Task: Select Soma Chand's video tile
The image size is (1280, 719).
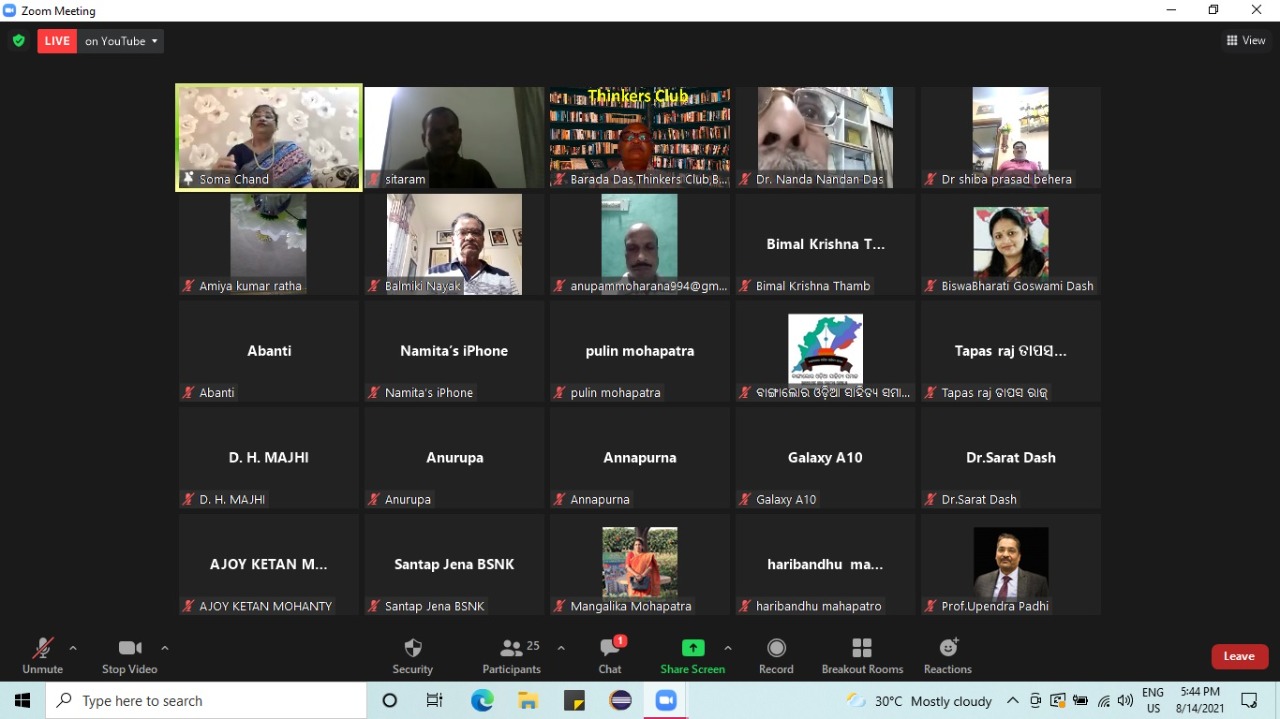Action: pos(269,137)
